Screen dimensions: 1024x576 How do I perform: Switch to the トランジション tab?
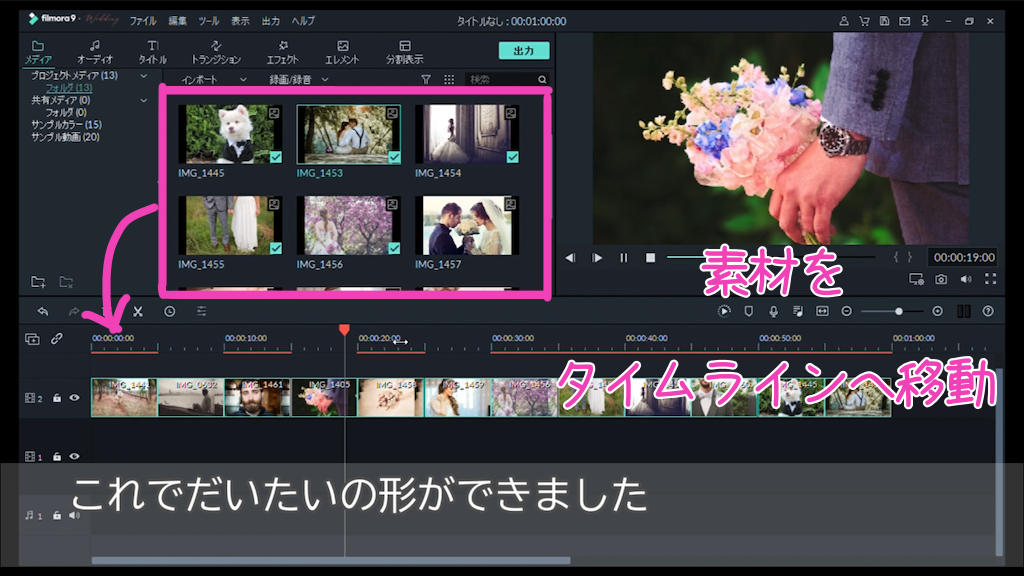216,52
